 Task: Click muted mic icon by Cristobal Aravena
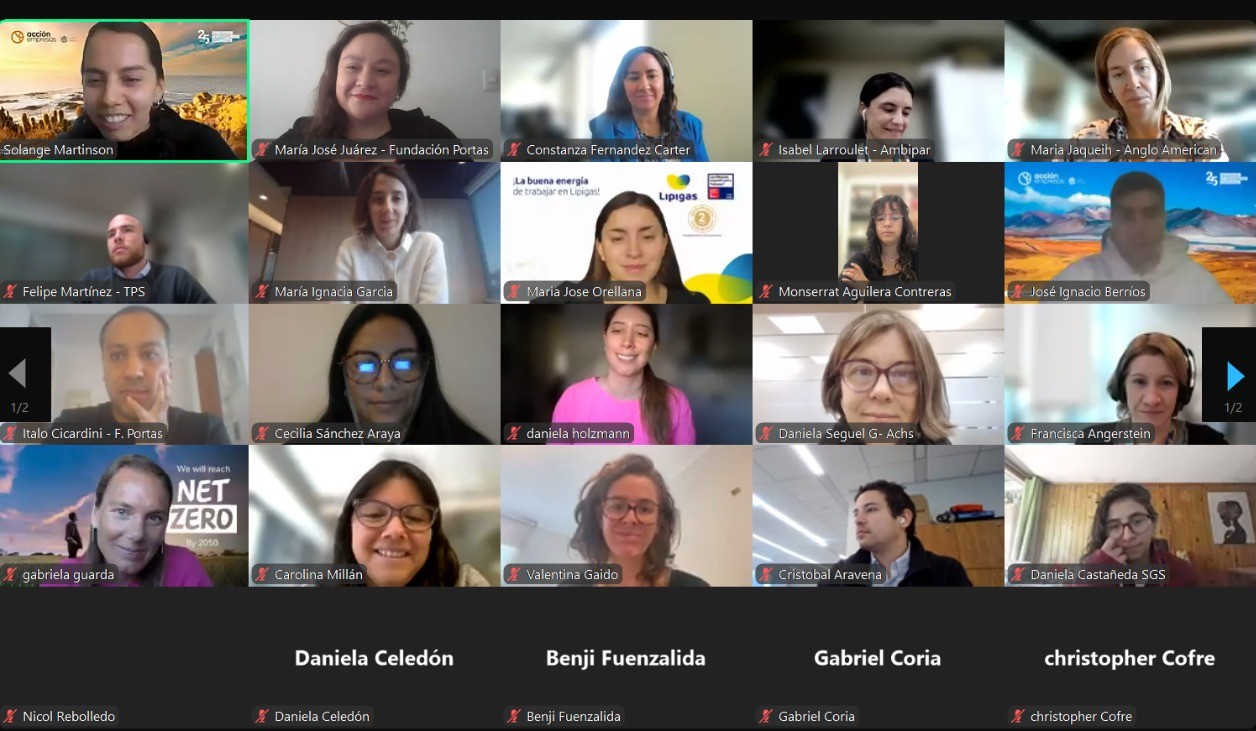(x=766, y=575)
